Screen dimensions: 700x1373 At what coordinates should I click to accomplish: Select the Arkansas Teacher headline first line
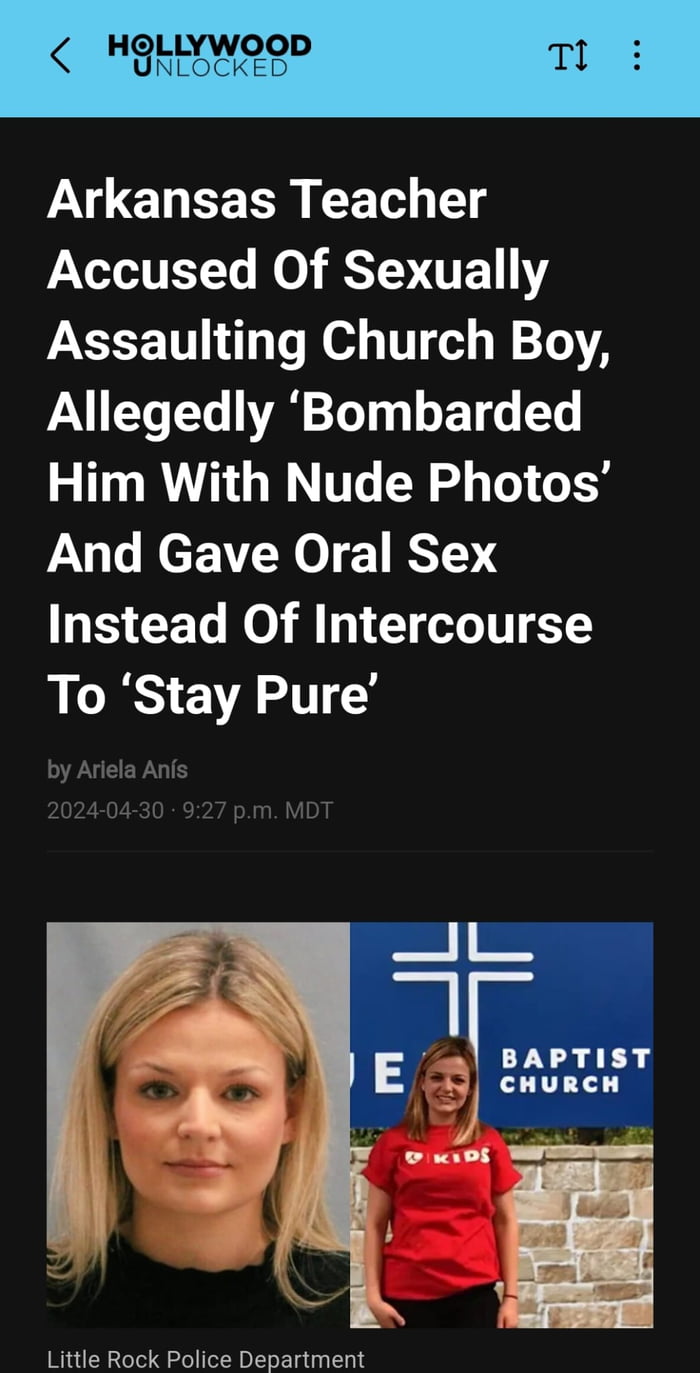click(x=266, y=201)
